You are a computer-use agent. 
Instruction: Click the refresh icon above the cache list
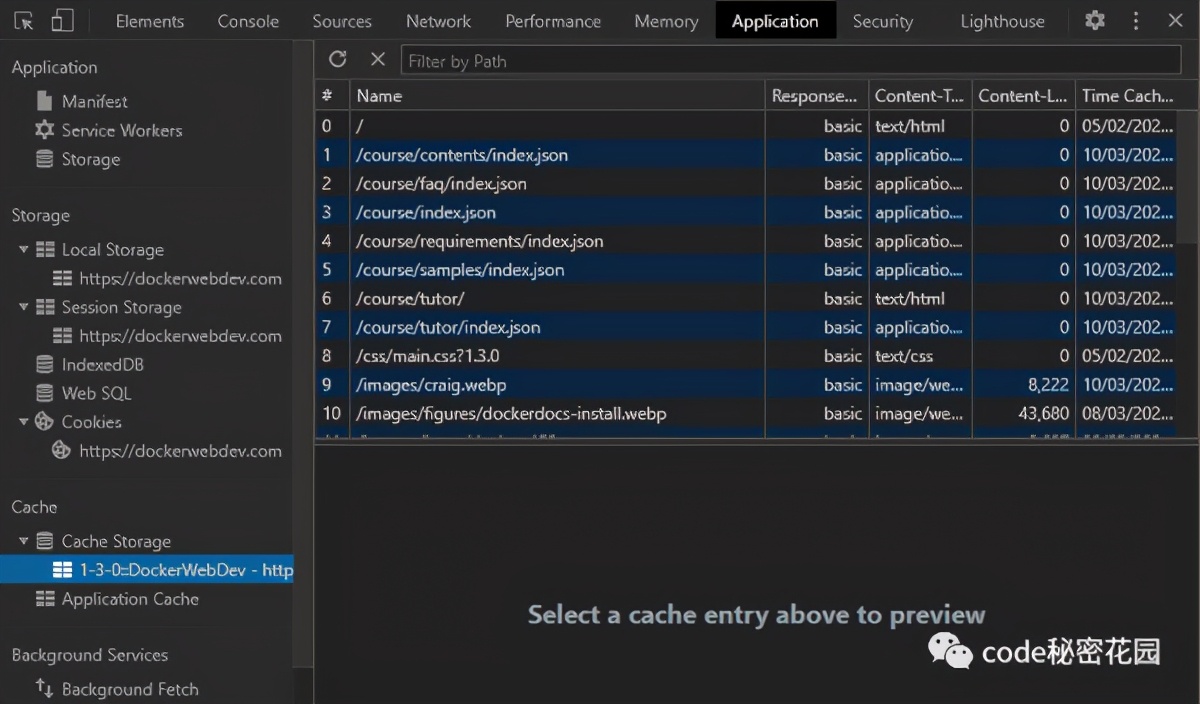pos(338,59)
